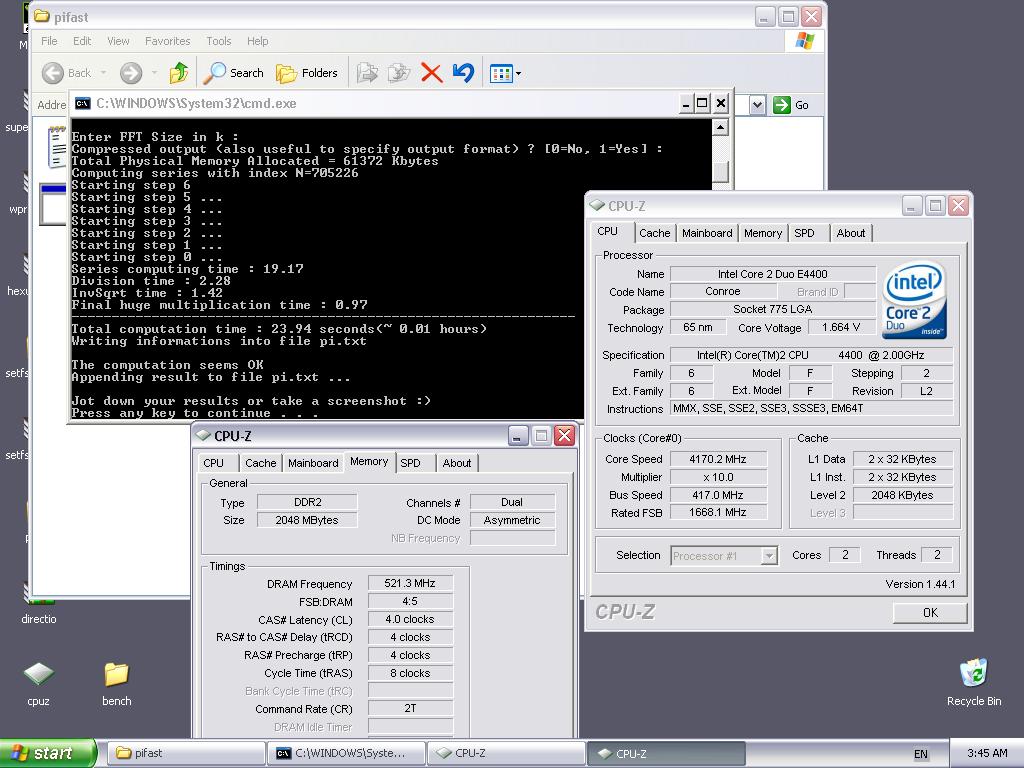Select Mainboard tab in lower CPU-Z window
This screenshot has height=768, width=1024.
[x=313, y=463]
